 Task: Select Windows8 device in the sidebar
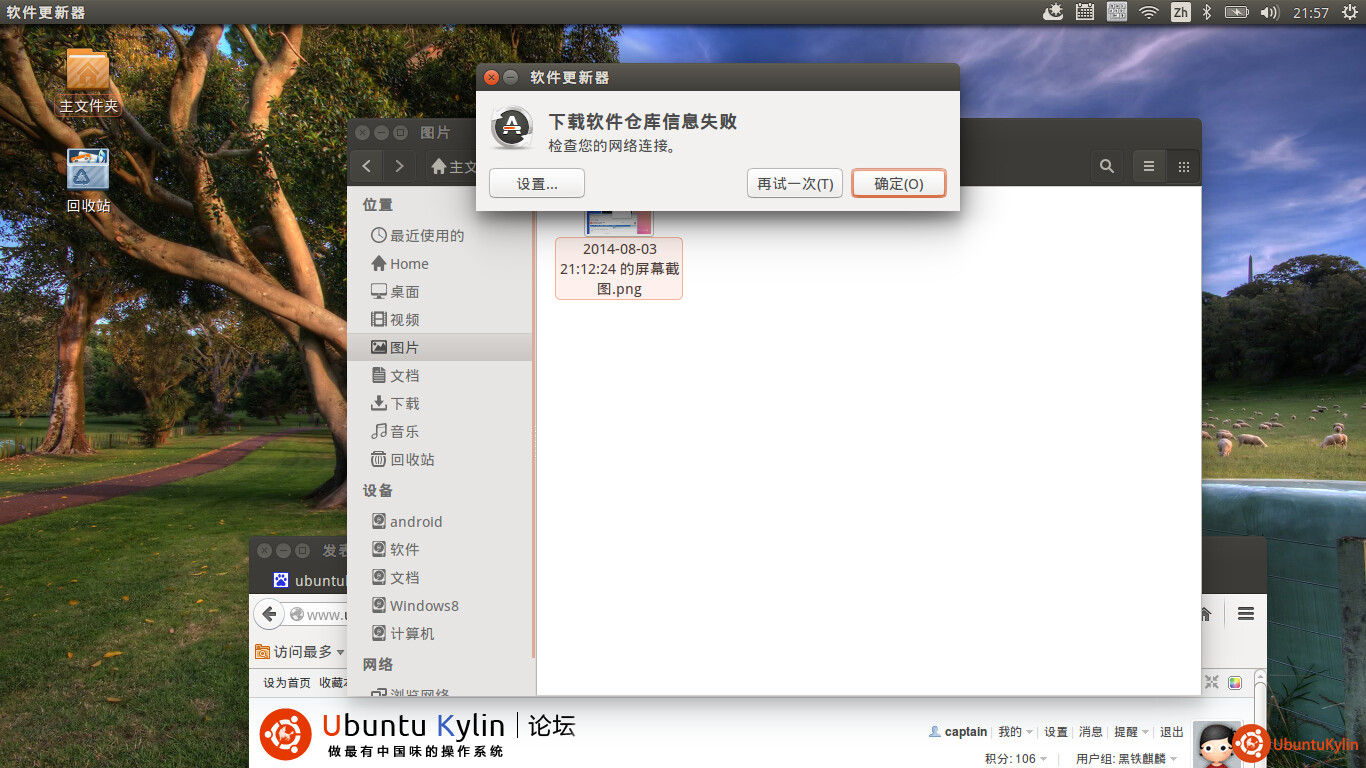[423, 605]
